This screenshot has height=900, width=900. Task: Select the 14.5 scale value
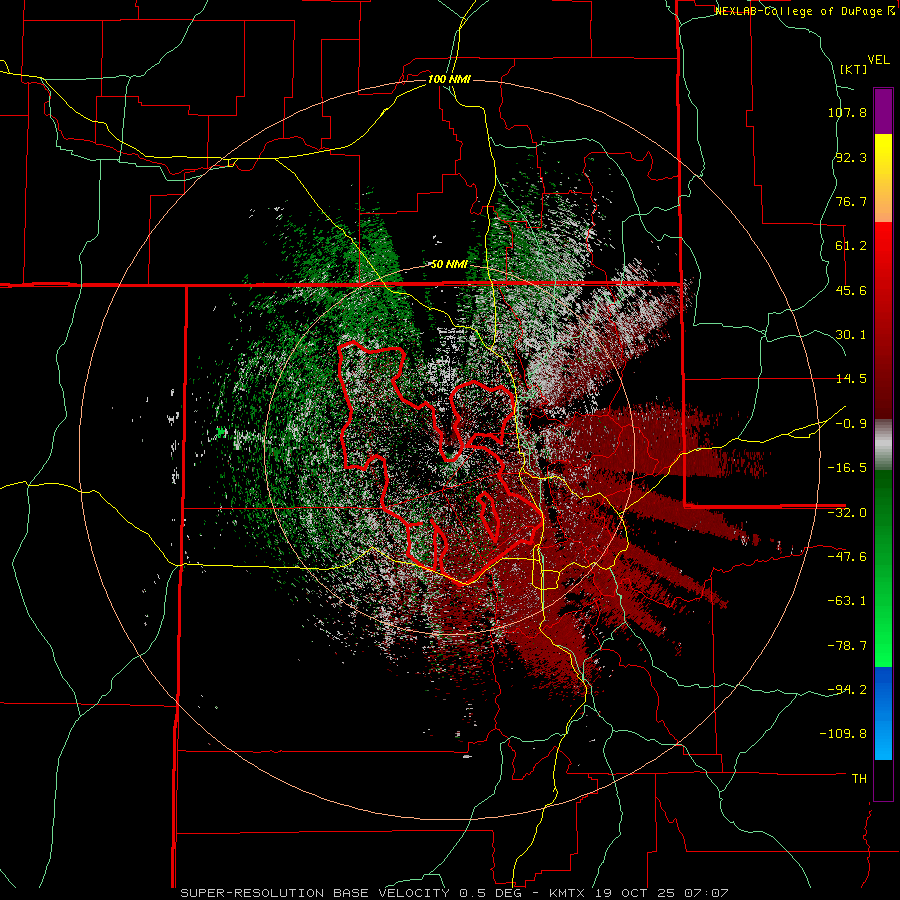click(851, 379)
